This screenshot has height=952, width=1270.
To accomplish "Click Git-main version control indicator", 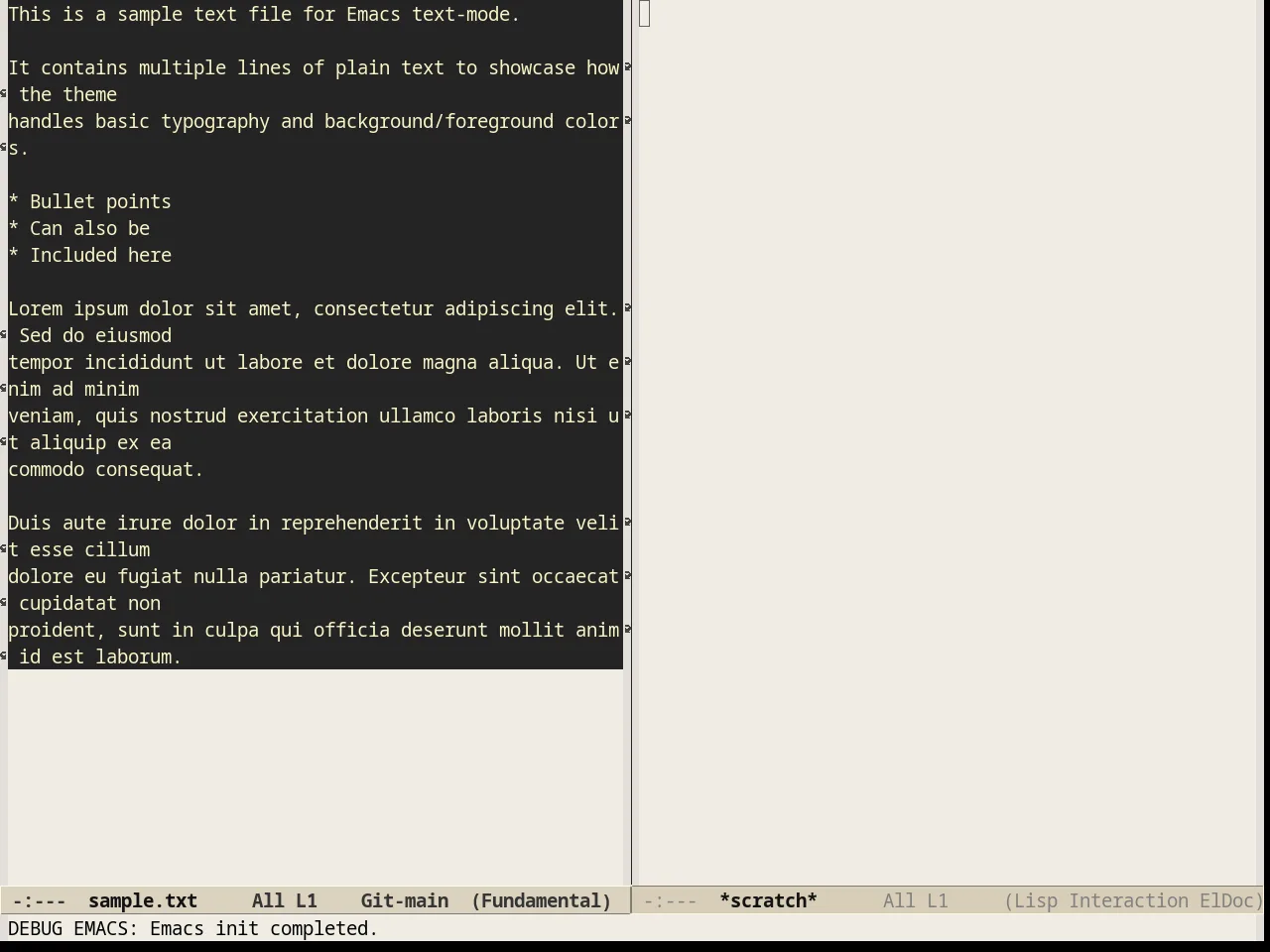I will [404, 900].
